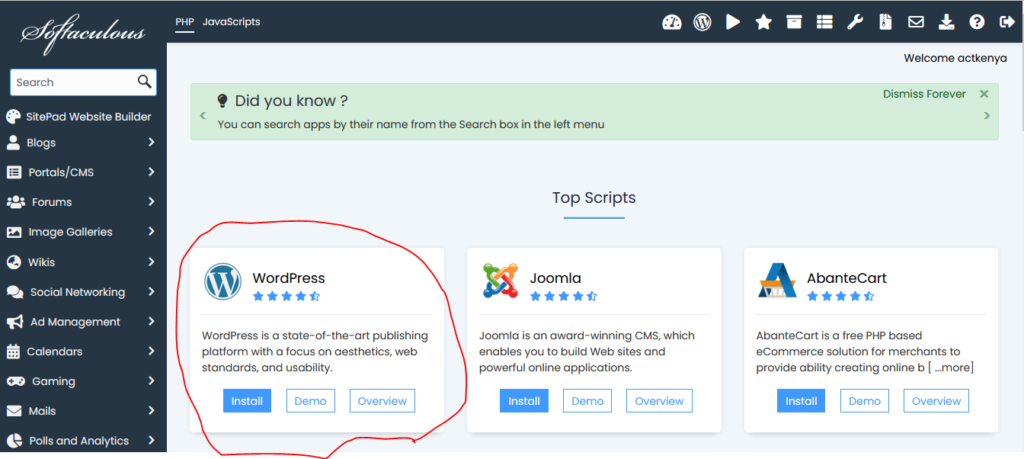Expand the Gaming category chevron
This screenshot has height=459, width=1024.
(152, 381)
